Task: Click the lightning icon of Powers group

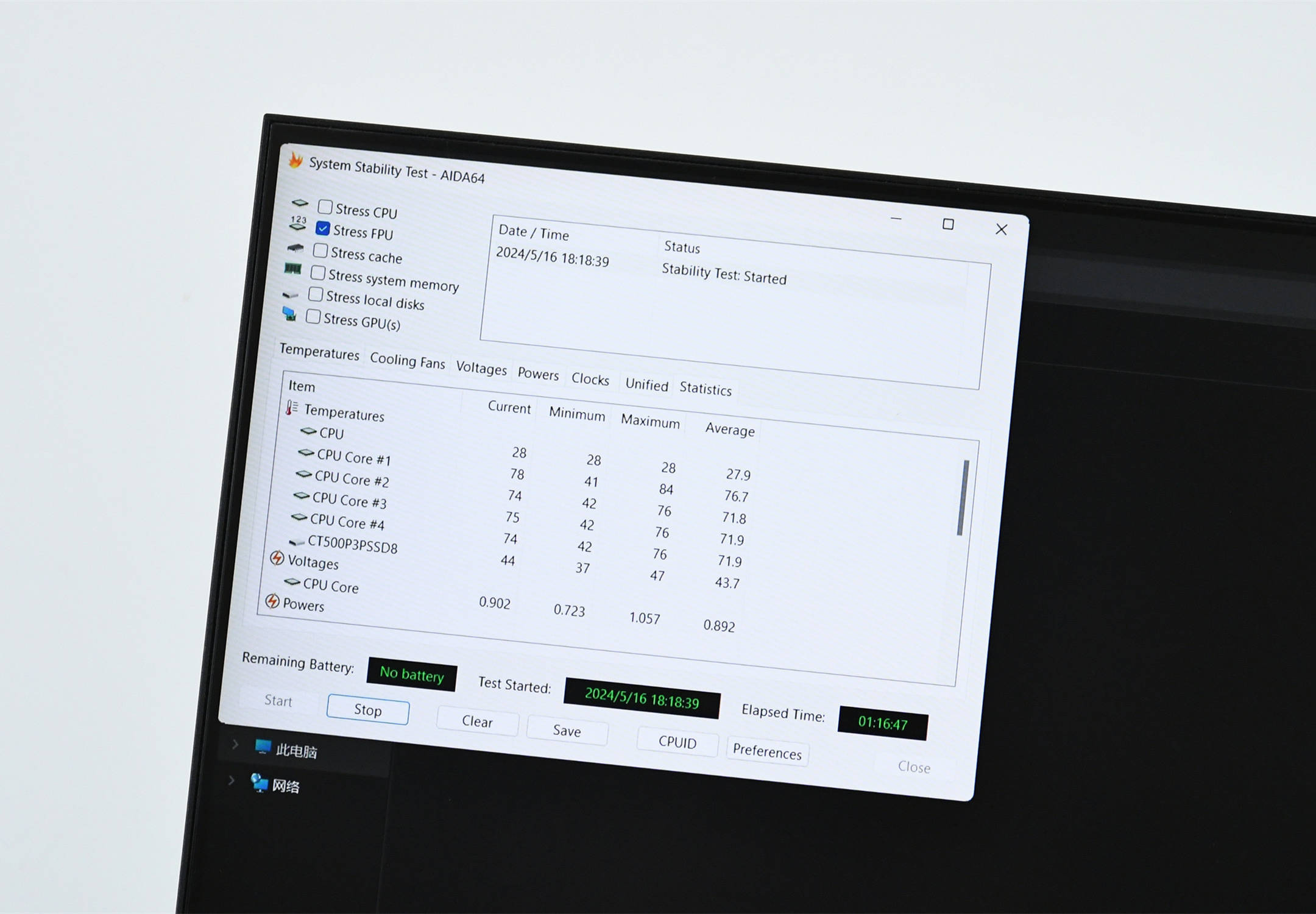Action: (272, 601)
